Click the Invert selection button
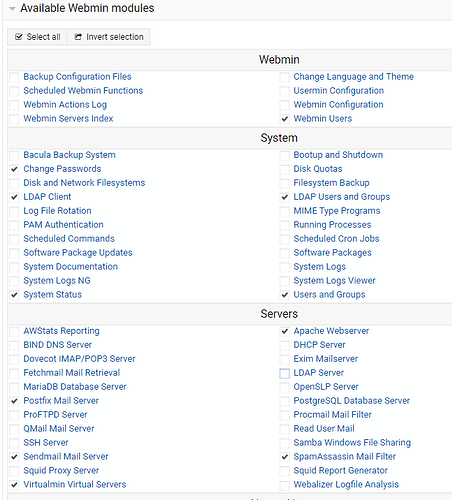The image size is (452, 500). click(x=109, y=37)
